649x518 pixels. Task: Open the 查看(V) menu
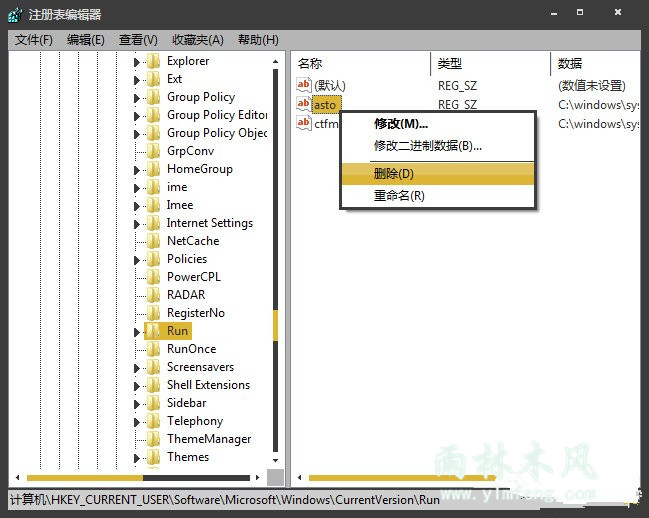tap(138, 40)
